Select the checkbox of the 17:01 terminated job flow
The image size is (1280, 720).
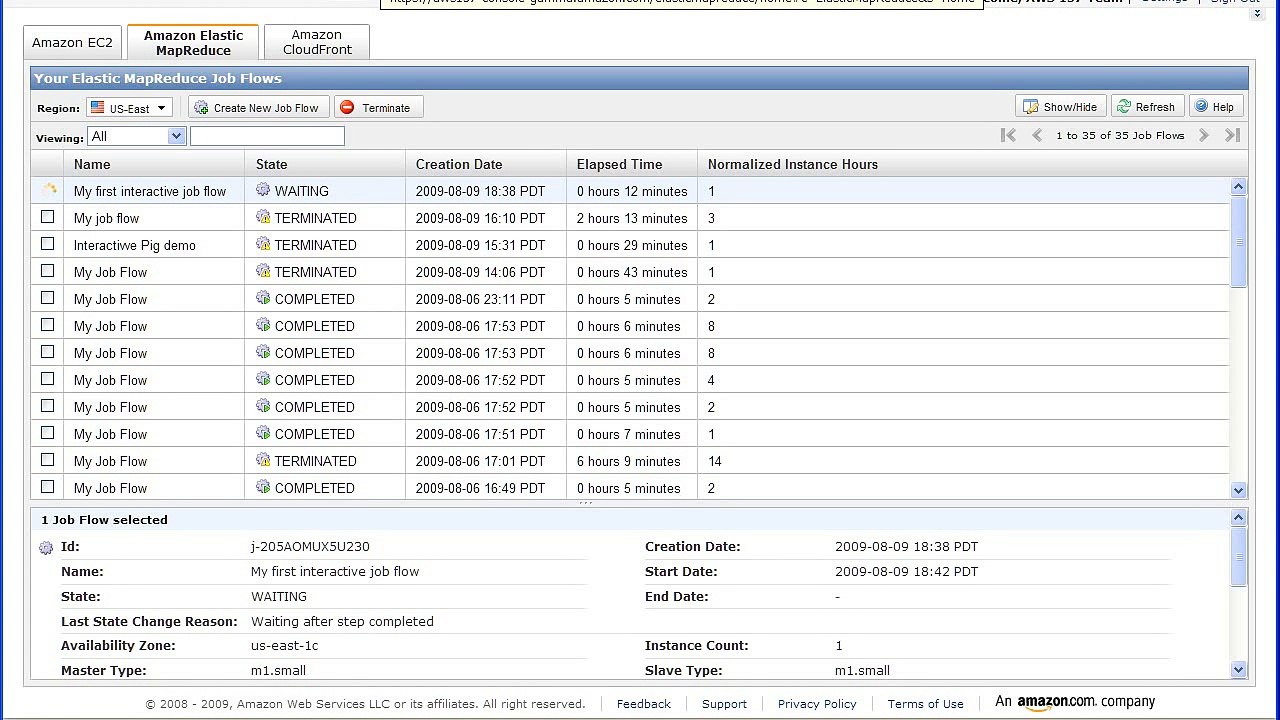point(47,460)
